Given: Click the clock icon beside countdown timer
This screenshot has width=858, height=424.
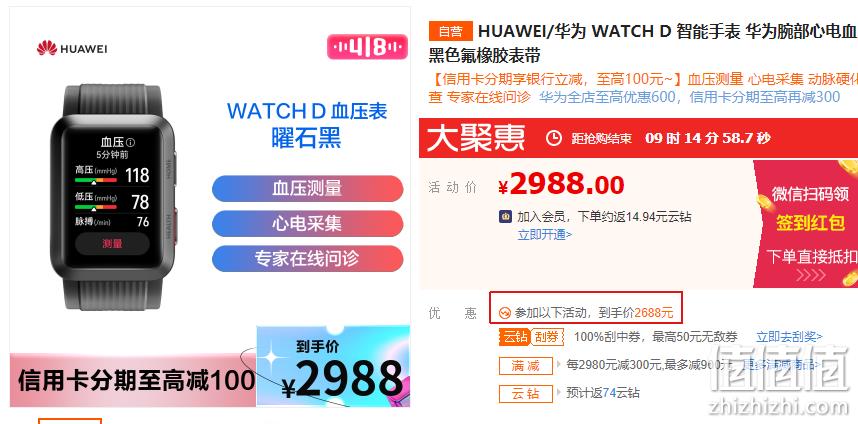Looking at the screenshot, I should 554,138.
